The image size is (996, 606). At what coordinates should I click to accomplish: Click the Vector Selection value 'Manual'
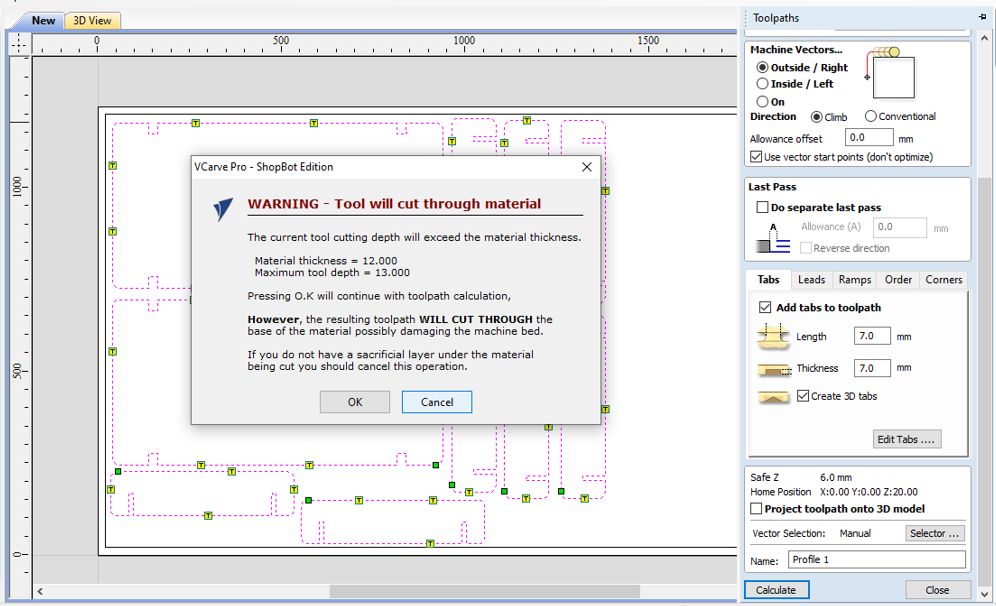click(x=855, y=534)
